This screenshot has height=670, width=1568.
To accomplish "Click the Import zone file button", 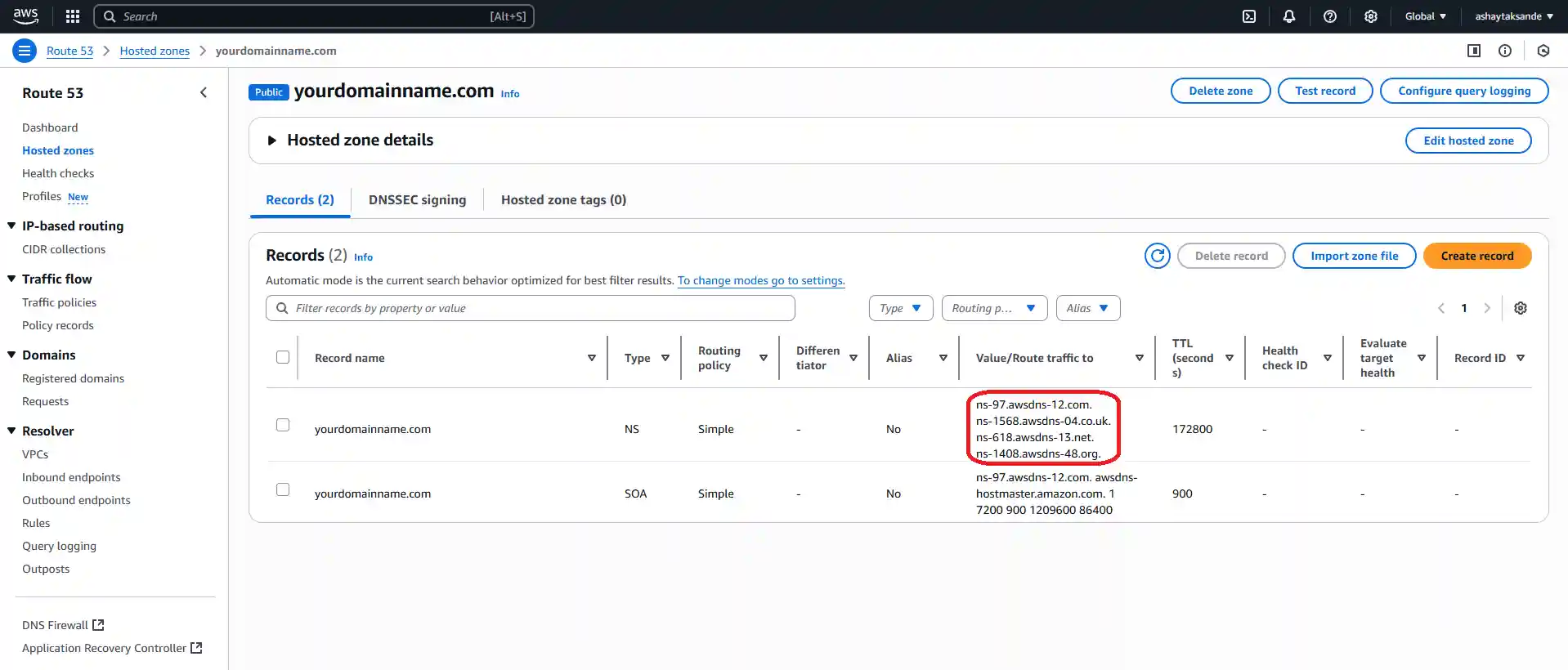I will 1355,256.
